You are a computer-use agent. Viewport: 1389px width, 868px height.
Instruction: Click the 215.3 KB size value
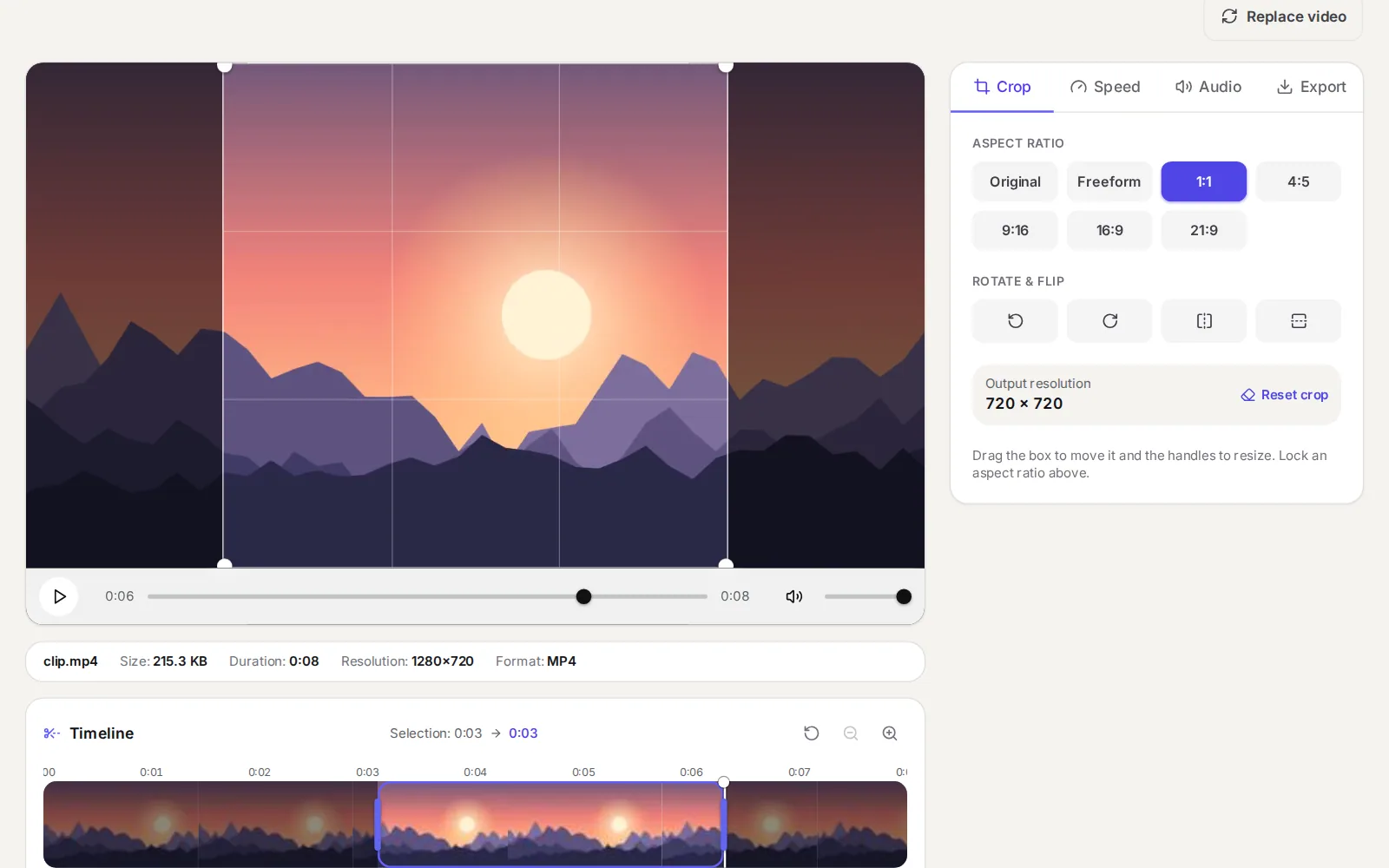(x=180, y=661)
